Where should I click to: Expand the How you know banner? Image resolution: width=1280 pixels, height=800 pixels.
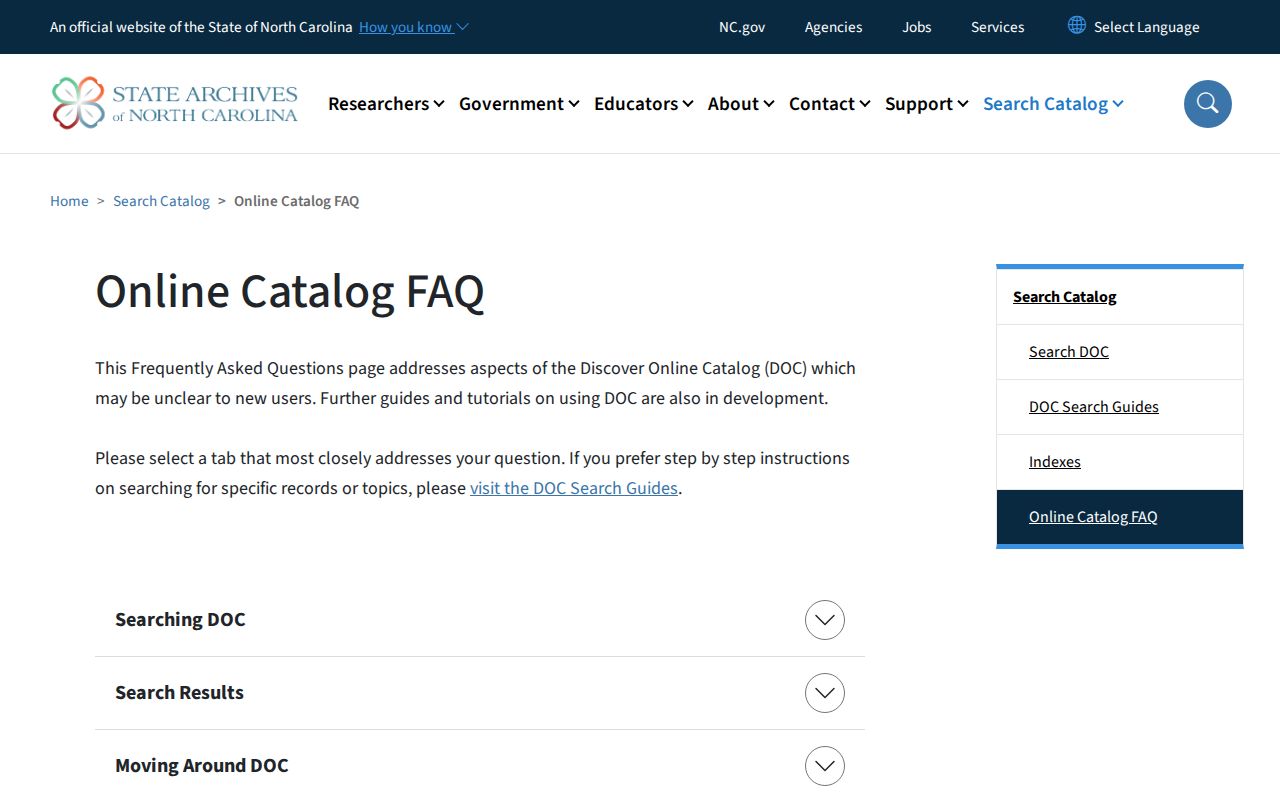413,27
